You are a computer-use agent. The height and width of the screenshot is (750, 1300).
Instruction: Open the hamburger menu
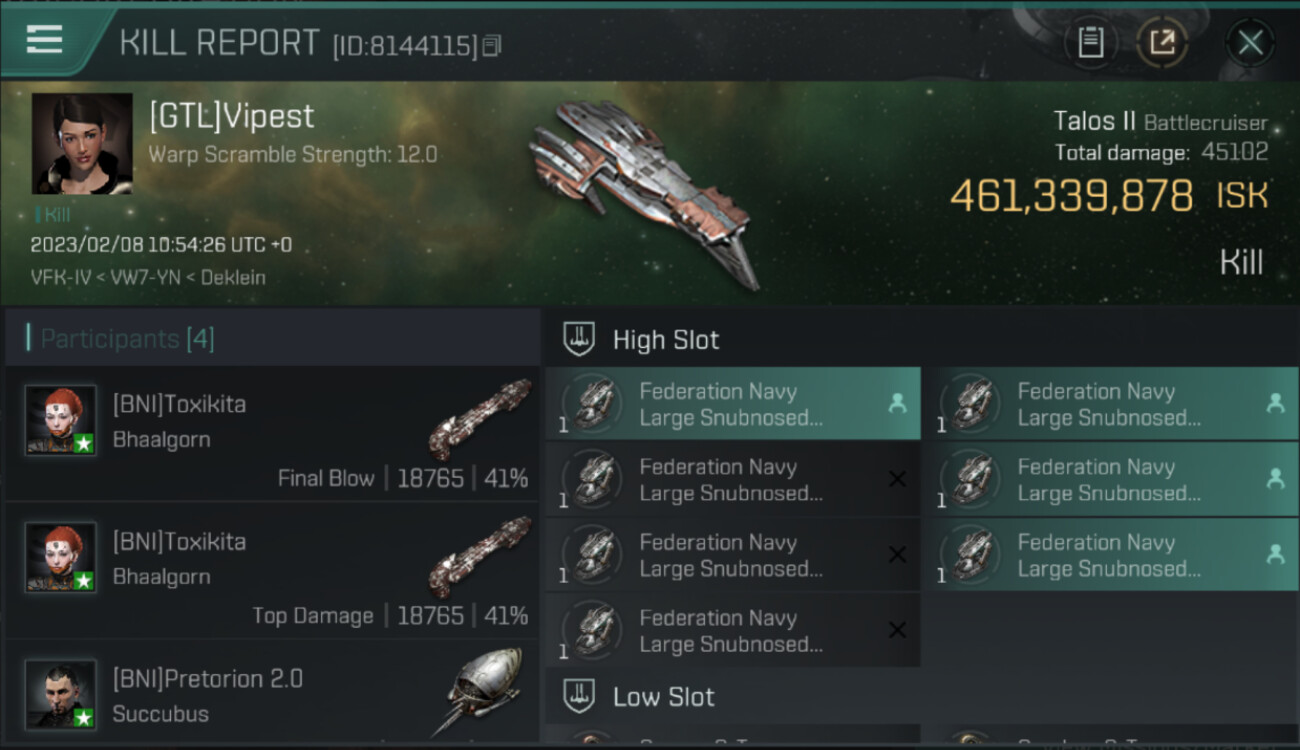pyautogui.click(x=44, y=40)
